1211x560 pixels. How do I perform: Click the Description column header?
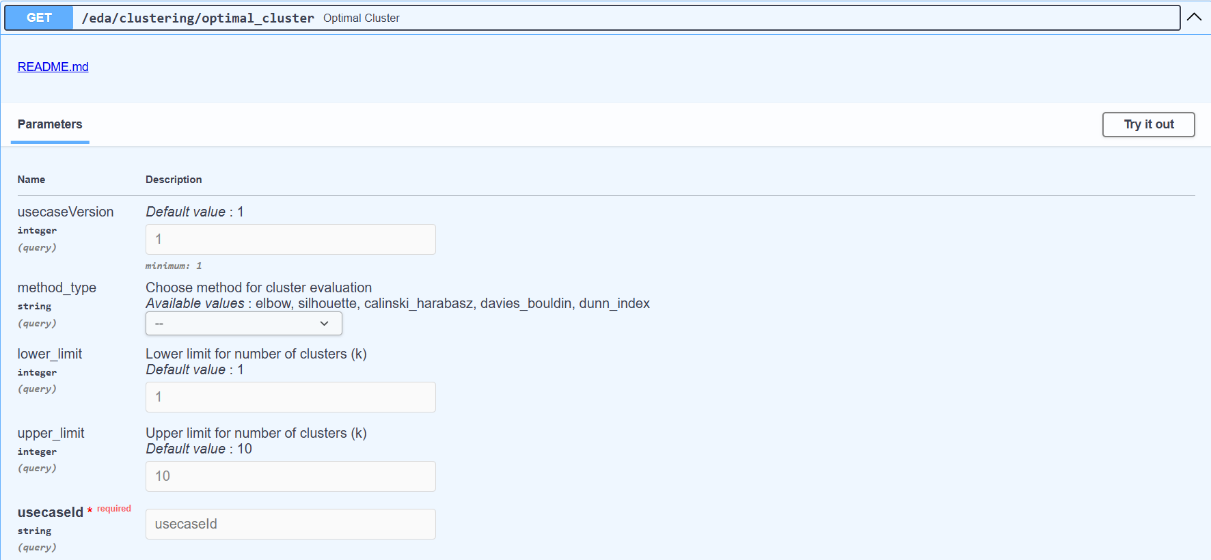pyautogui.click(x=174, y=180)
